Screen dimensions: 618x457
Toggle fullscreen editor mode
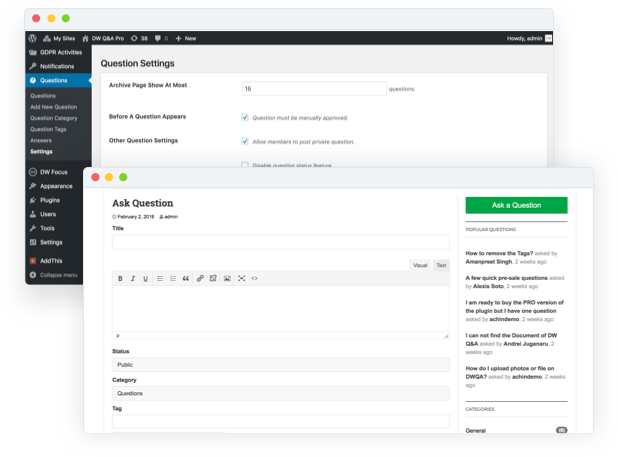(x=242, y=279)
